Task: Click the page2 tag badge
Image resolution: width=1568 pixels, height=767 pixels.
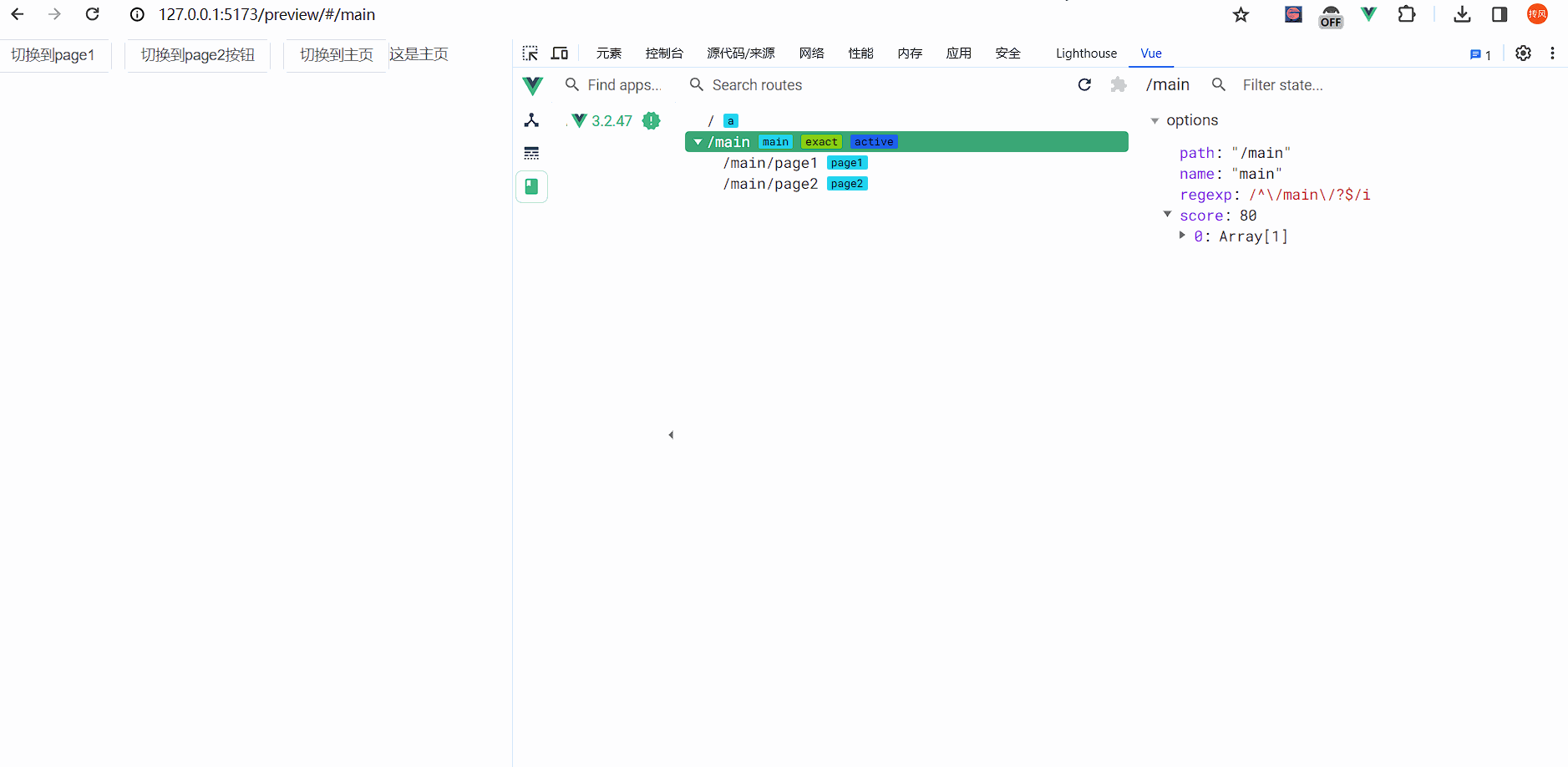Action: (847, 184)
